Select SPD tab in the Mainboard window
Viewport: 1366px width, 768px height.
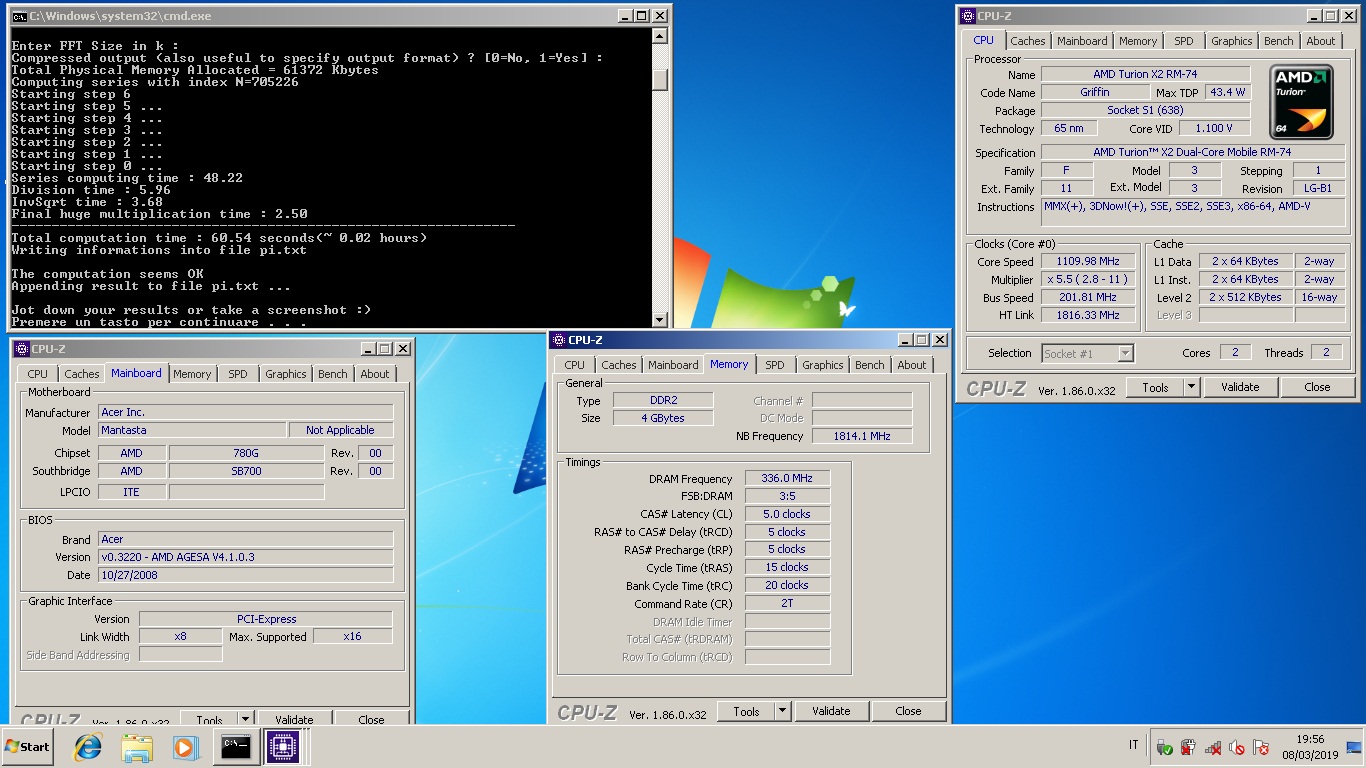[x=237, y=374]
